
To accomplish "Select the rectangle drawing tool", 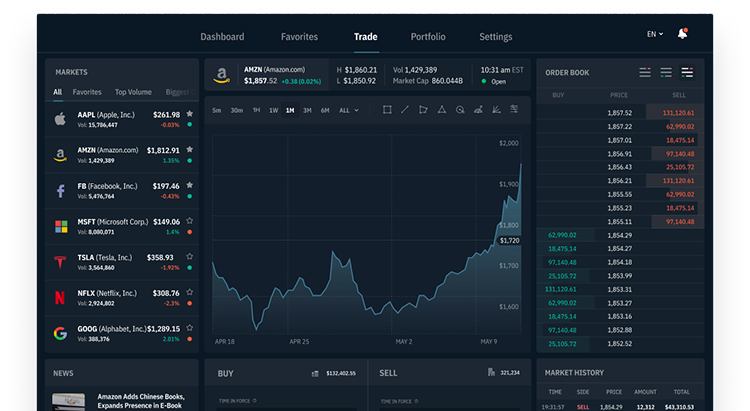I will [x=387, y=110].
